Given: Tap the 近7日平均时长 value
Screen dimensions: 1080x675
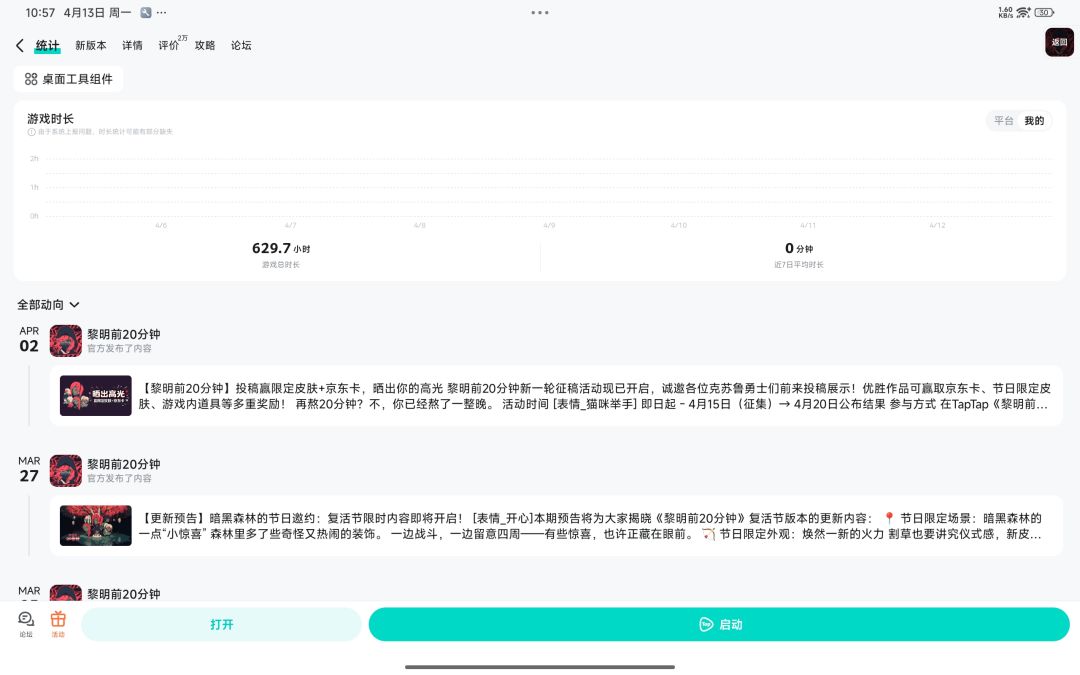Looking at the screenshot, I should coord(799,248).
